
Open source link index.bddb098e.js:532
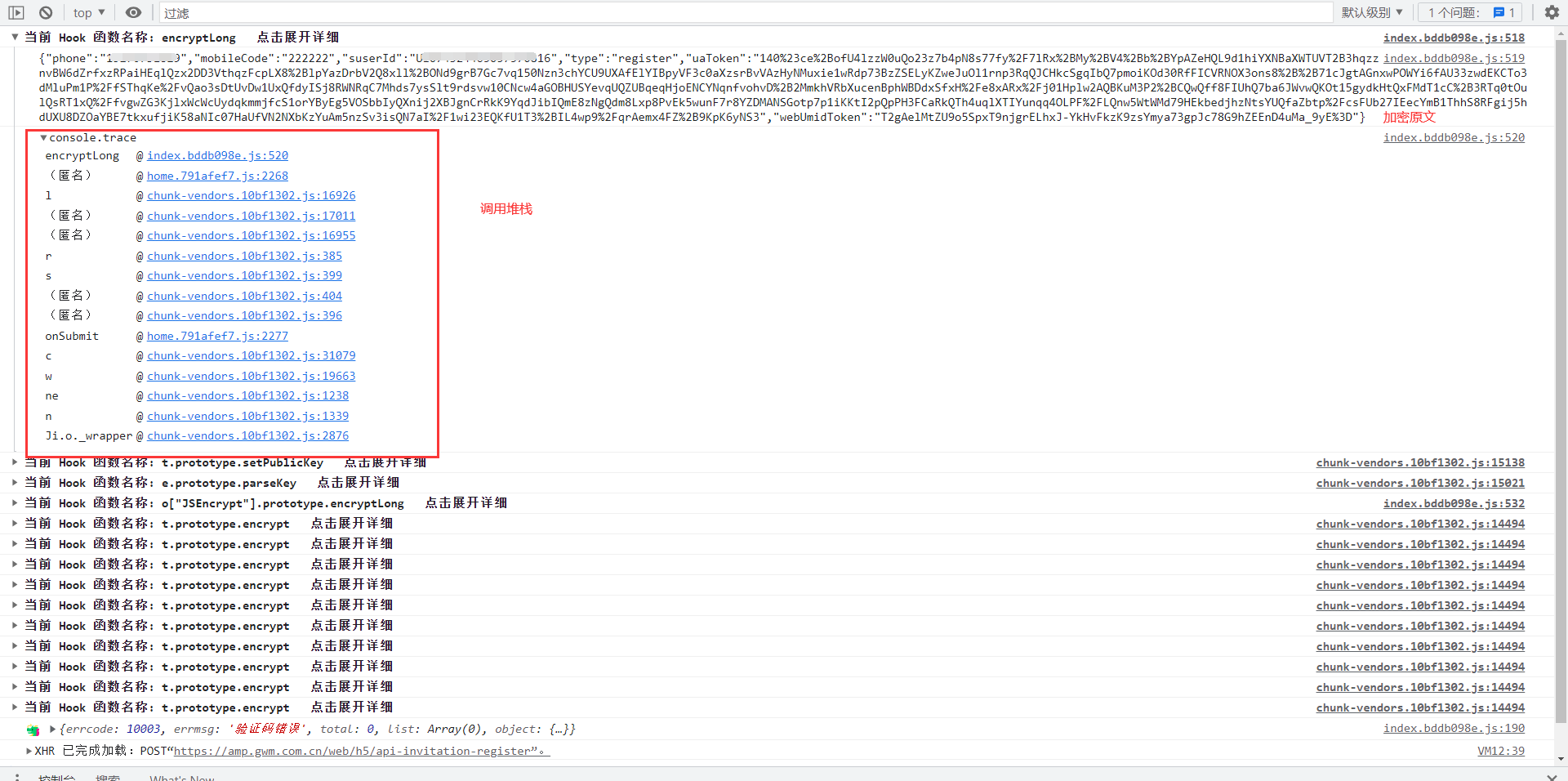point(1454,503)
